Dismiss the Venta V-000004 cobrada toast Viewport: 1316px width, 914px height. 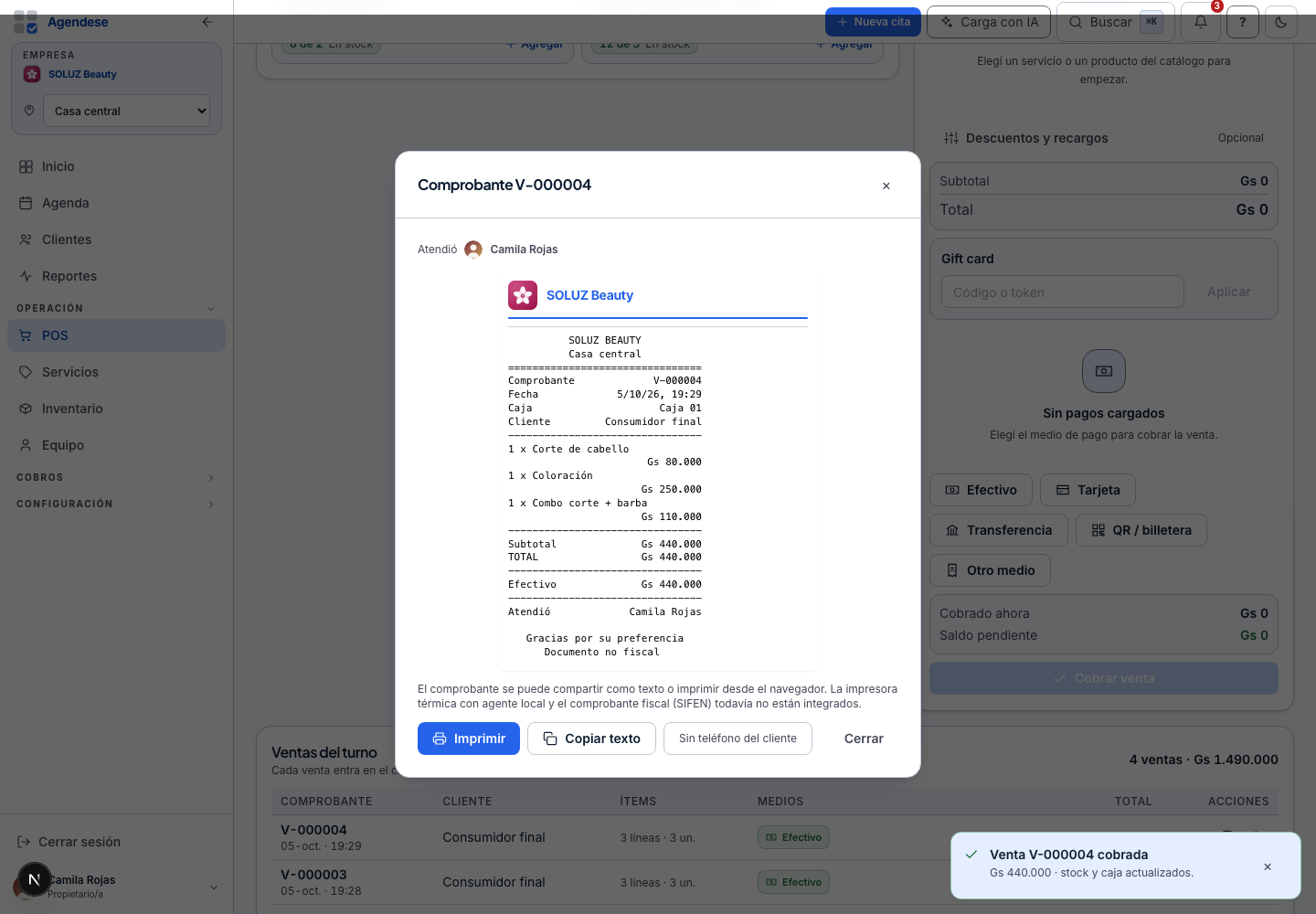[1268, 866]
